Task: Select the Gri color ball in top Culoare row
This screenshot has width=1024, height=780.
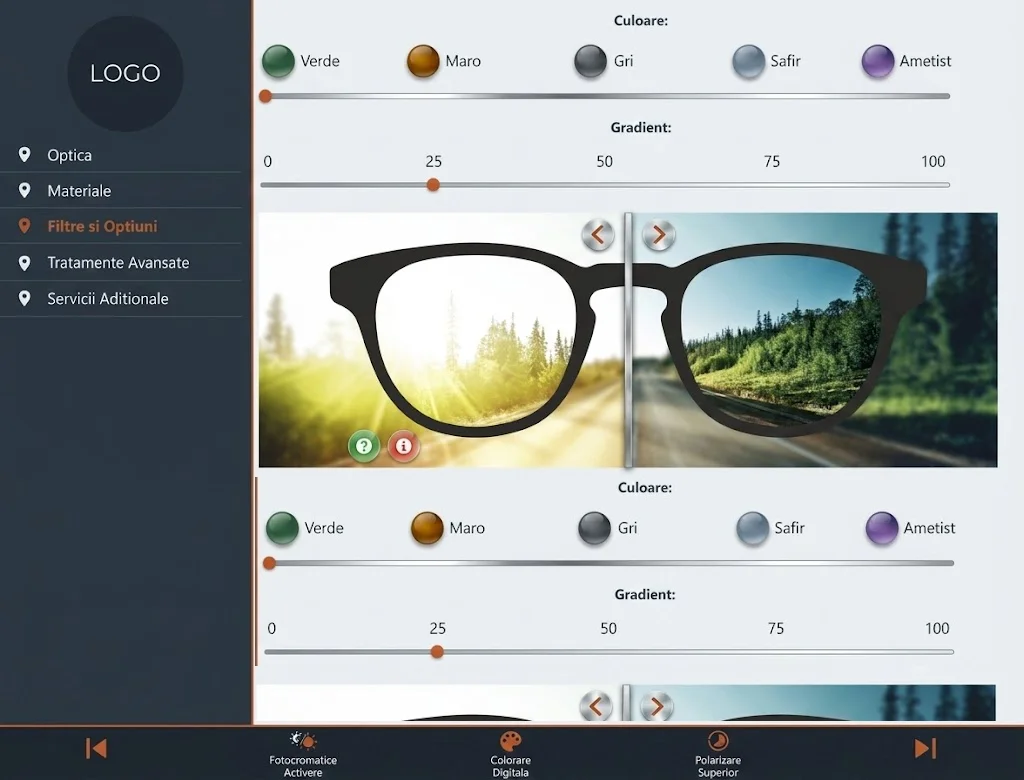Action: click(x=590, y=61)
